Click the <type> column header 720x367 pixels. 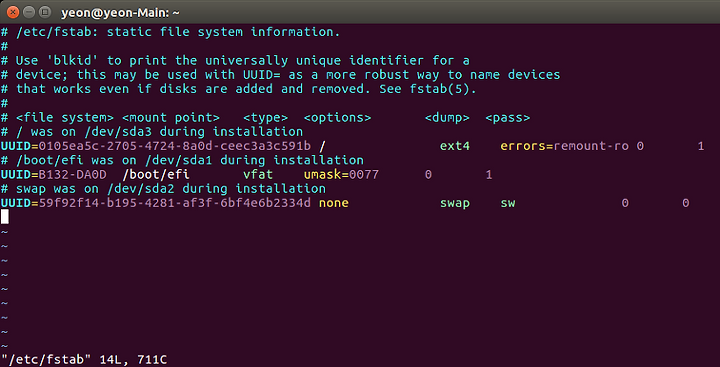(x=265, y=118)
